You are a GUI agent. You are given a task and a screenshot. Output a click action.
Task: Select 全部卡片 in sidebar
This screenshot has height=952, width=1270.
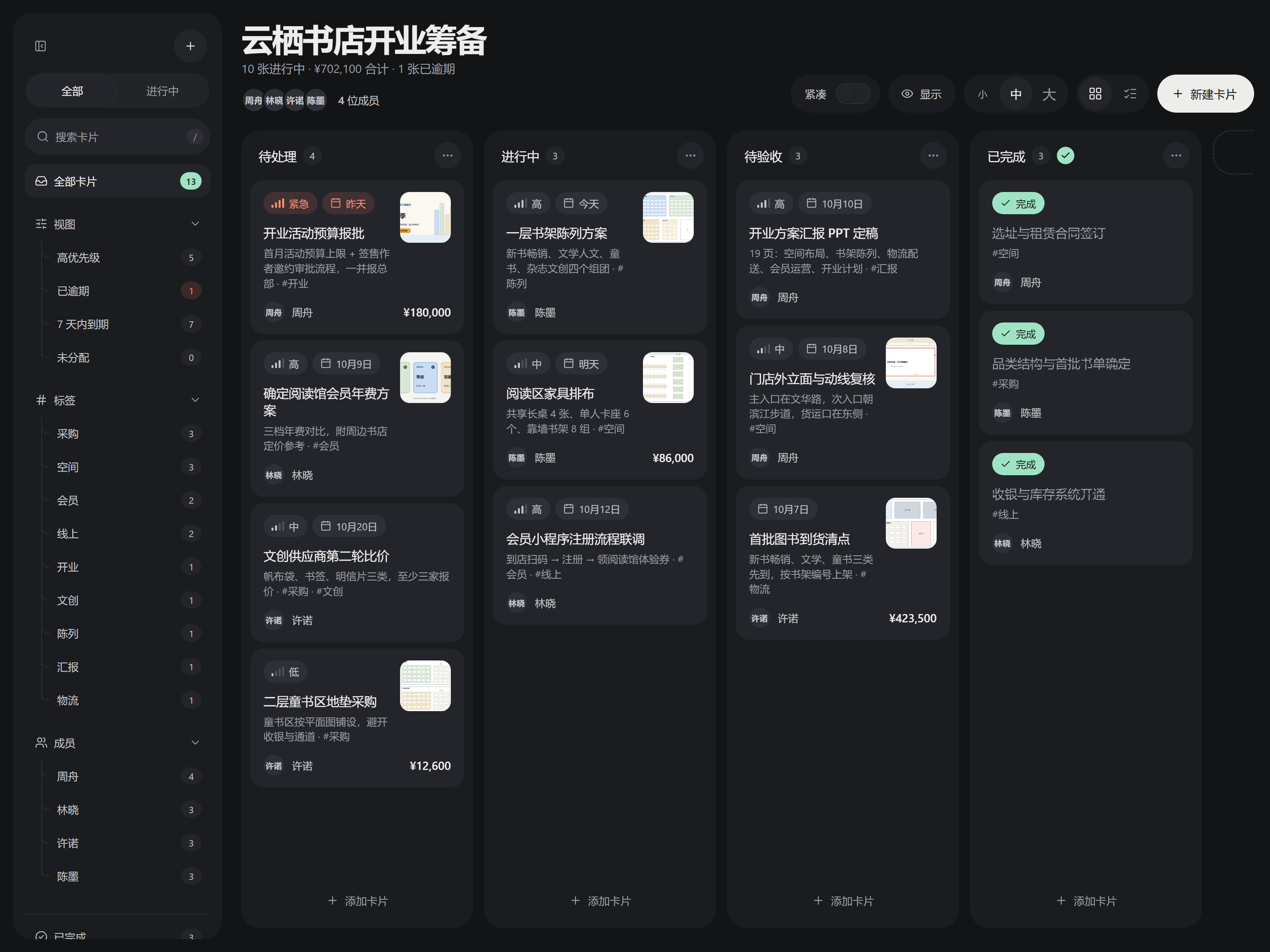(x=118, y=181)
